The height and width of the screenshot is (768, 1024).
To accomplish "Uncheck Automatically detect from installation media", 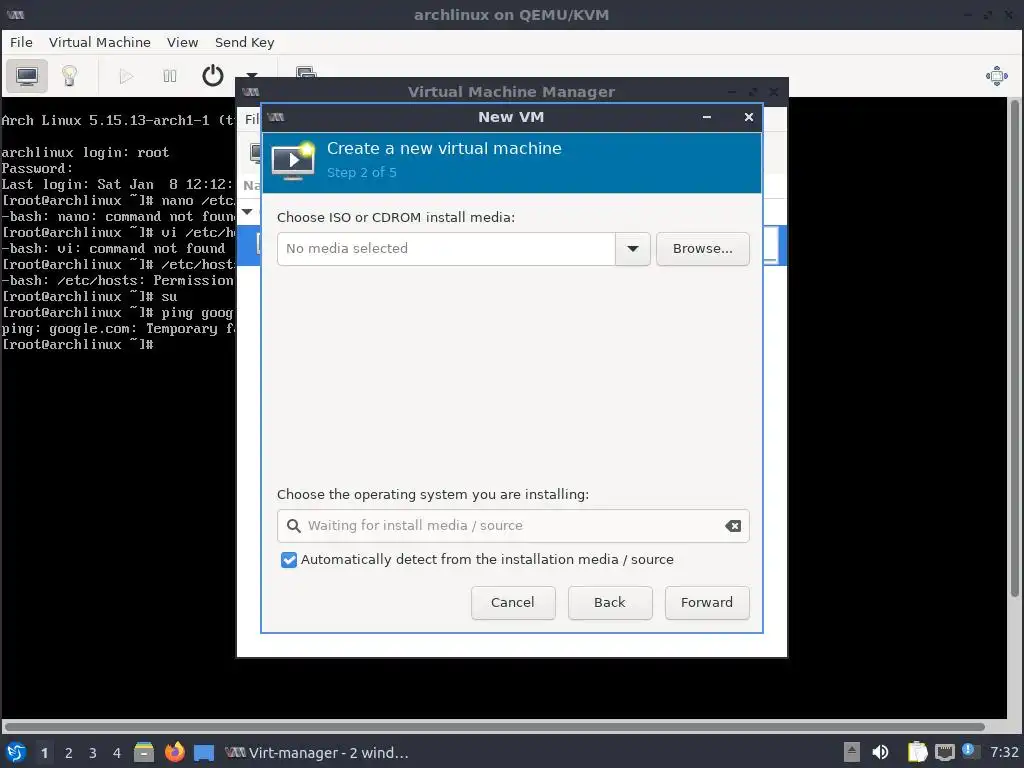I will coord(289,560).
